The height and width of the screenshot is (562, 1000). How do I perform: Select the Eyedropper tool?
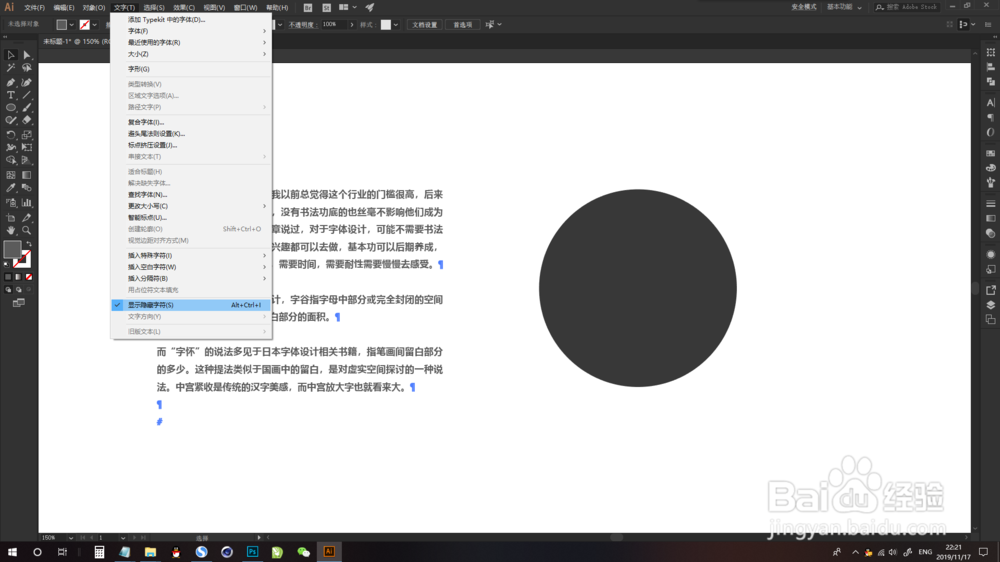[x=11, y=188]
